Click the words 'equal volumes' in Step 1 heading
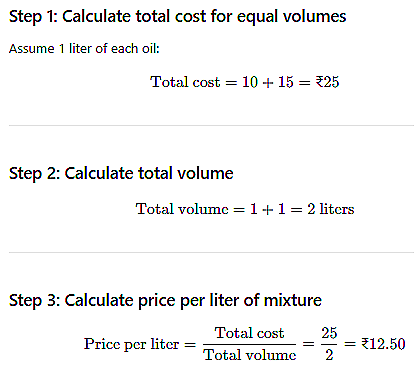414x367 pixels. point(292,17)
